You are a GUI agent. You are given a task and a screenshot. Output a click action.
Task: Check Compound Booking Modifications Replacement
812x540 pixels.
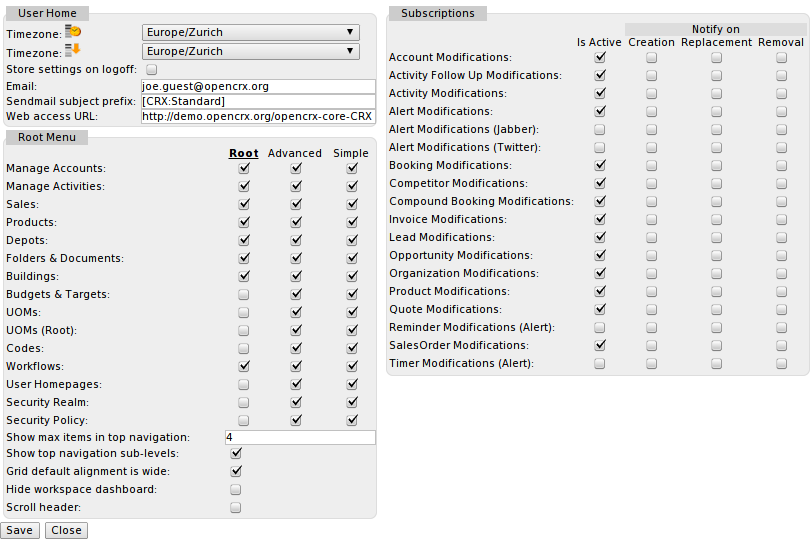716,201
